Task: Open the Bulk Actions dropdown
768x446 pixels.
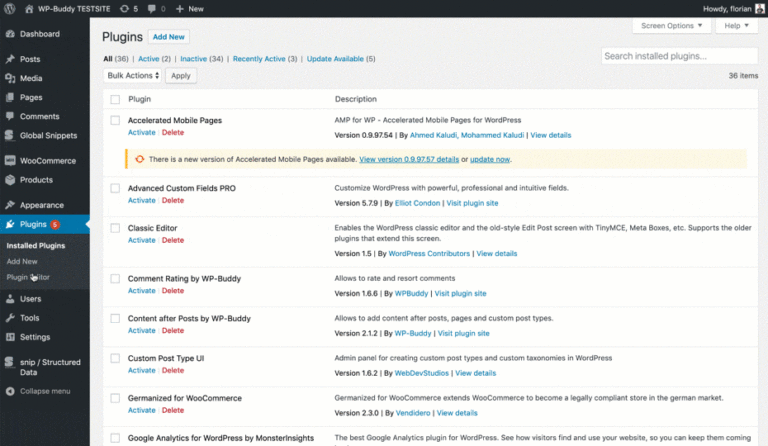Action: point(133,75)
